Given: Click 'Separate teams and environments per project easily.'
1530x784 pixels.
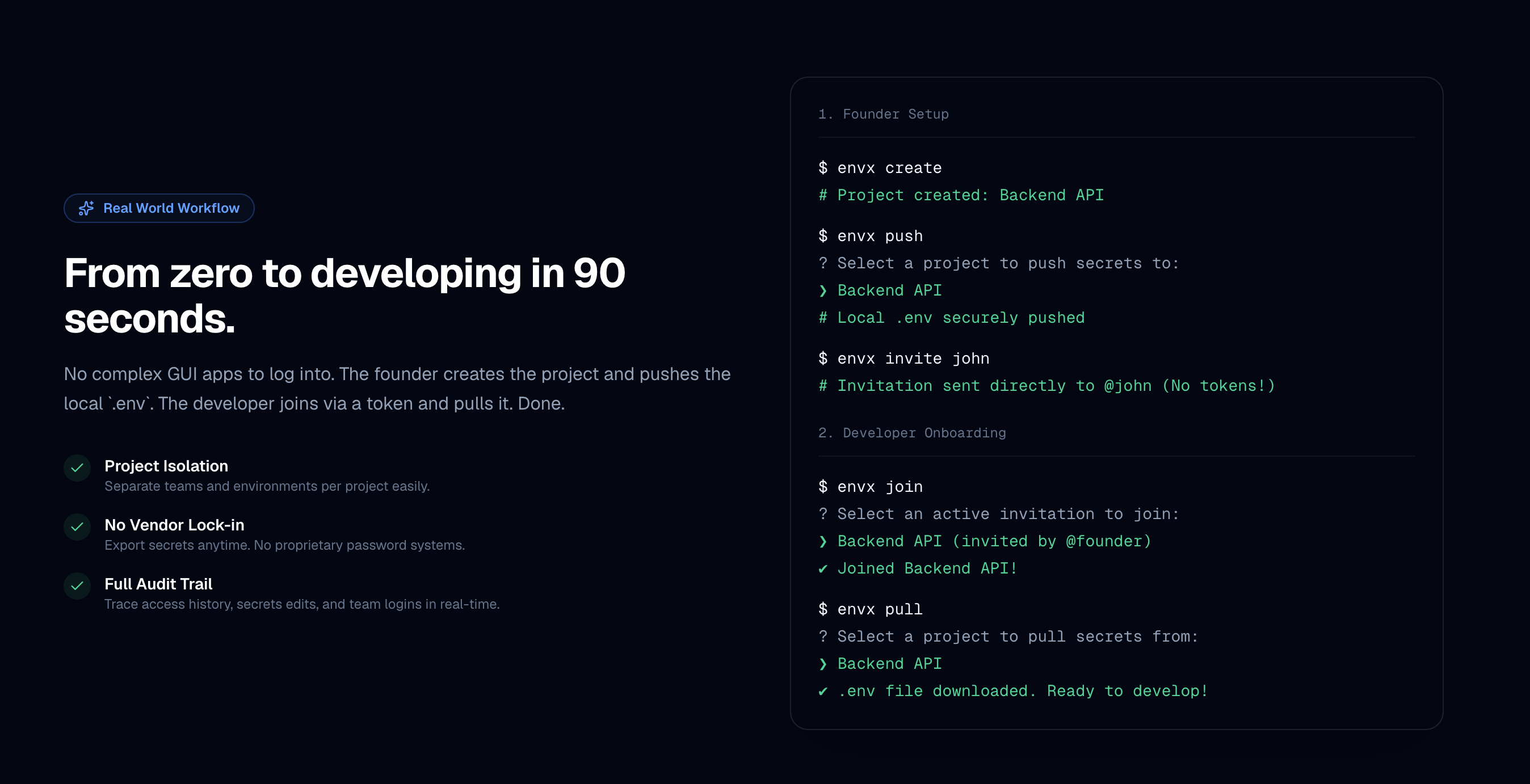Looking at the screenshot, I should pos(267,486).
